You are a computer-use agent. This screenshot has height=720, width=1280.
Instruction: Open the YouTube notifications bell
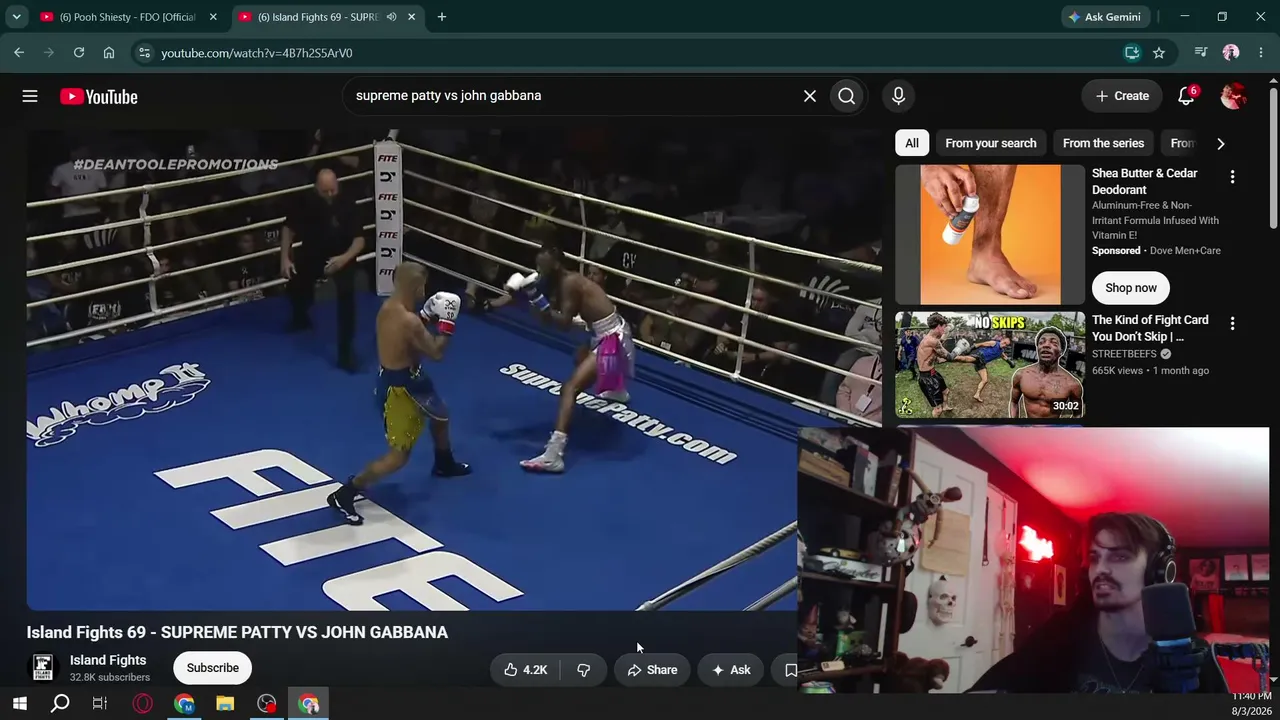[x=1186, y=96]
